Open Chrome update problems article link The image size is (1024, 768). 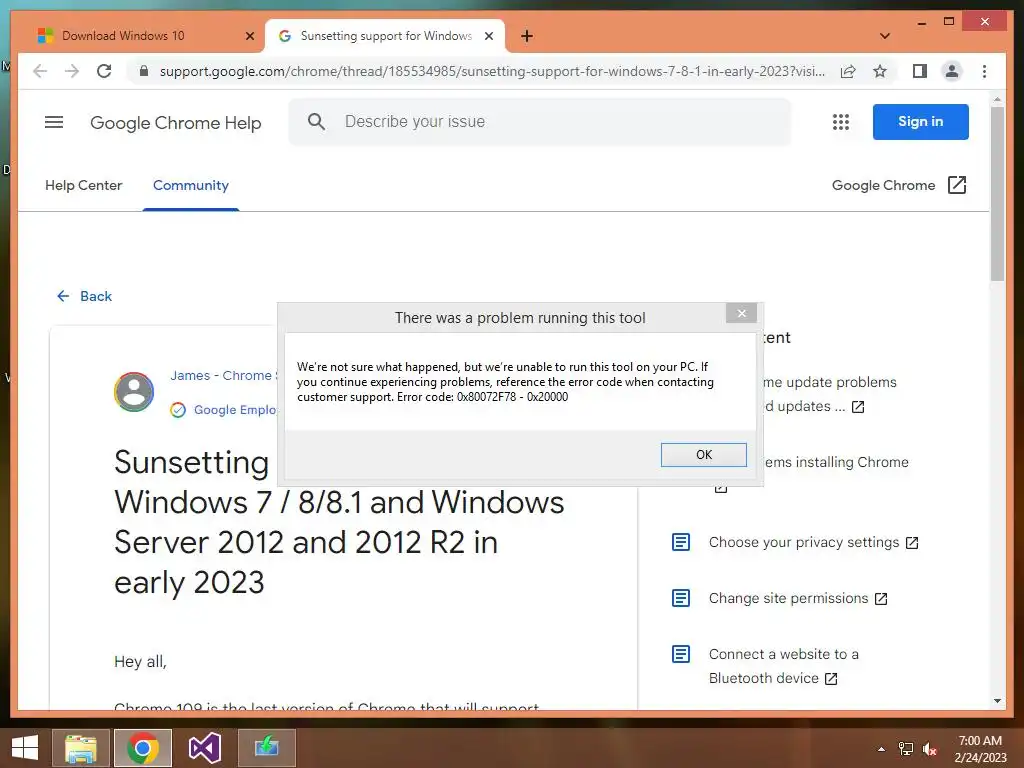coord(829,394)
